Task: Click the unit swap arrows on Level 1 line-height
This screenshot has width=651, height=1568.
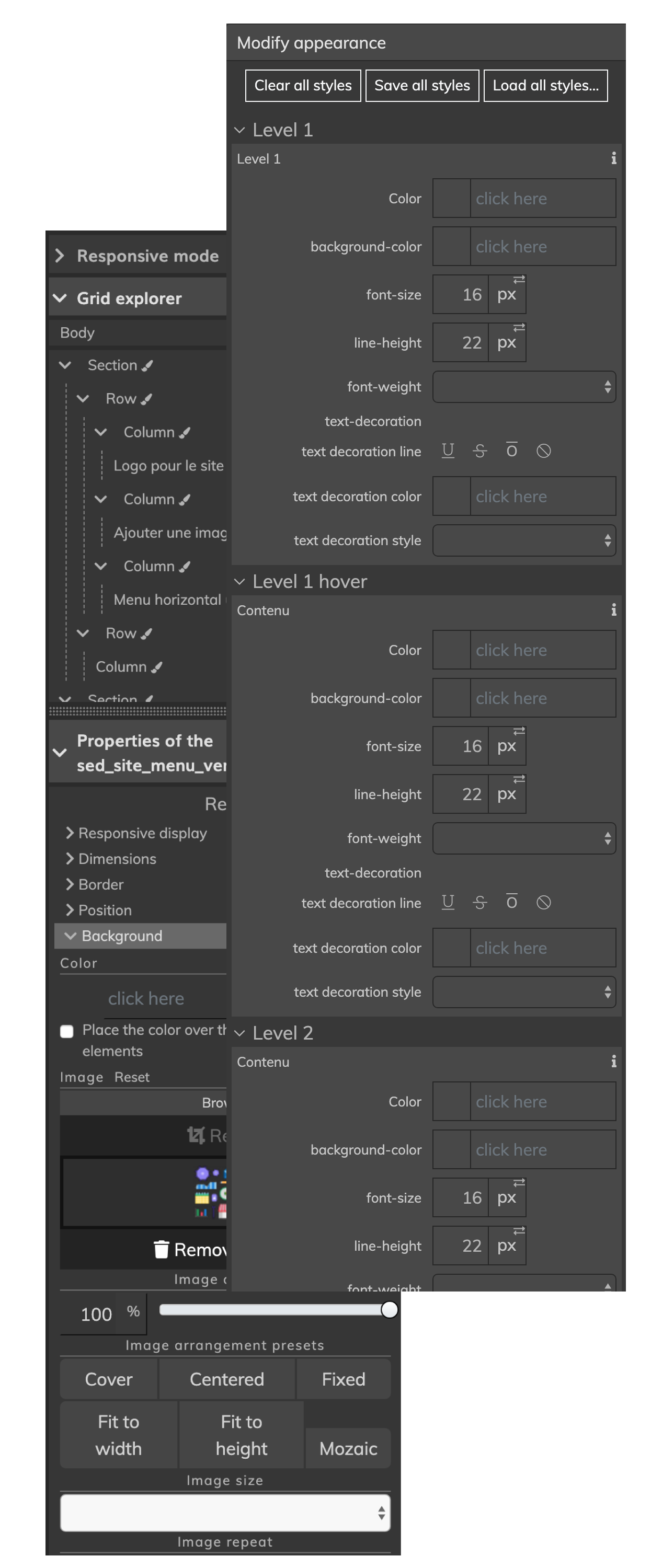Action: [x=519, y=328]
